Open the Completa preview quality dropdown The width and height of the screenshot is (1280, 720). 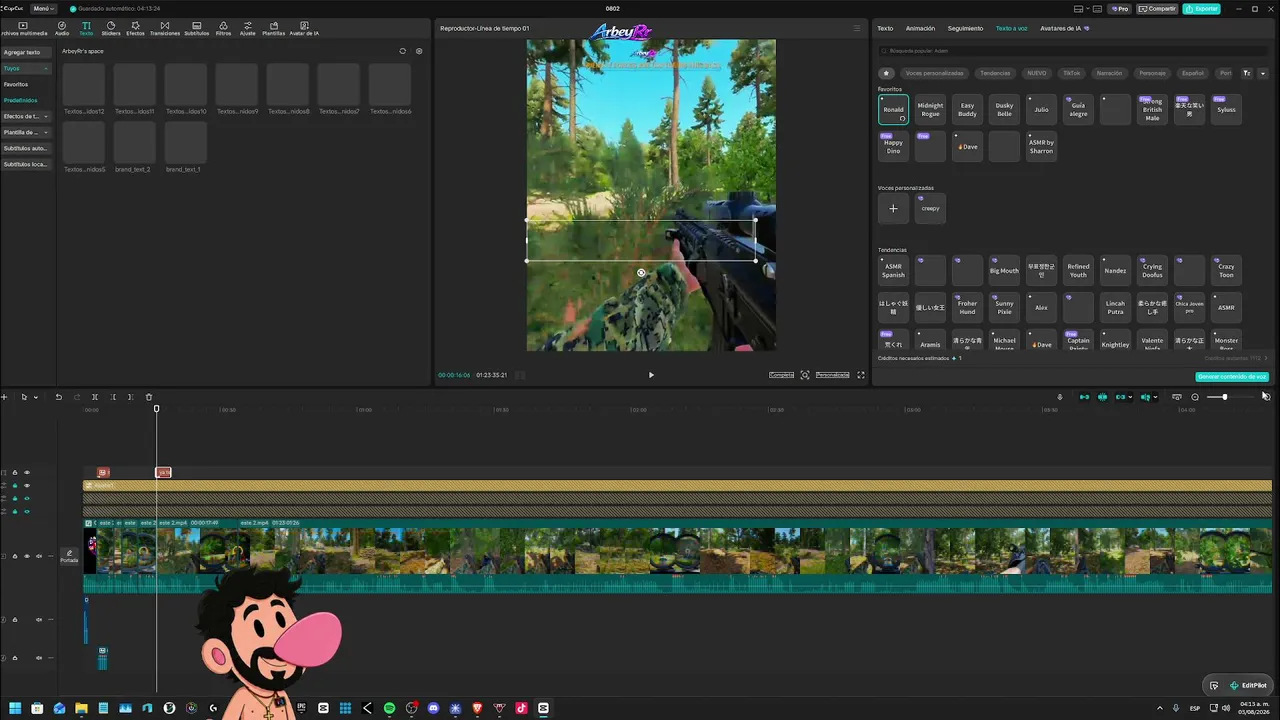pyautogui.click(x=781, y=375)
